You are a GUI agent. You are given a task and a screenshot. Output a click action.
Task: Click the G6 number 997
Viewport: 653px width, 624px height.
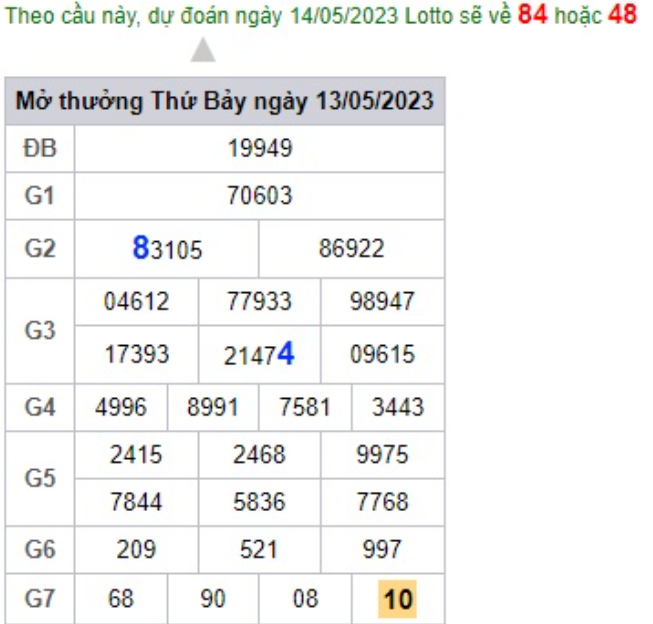coord(382,549)
